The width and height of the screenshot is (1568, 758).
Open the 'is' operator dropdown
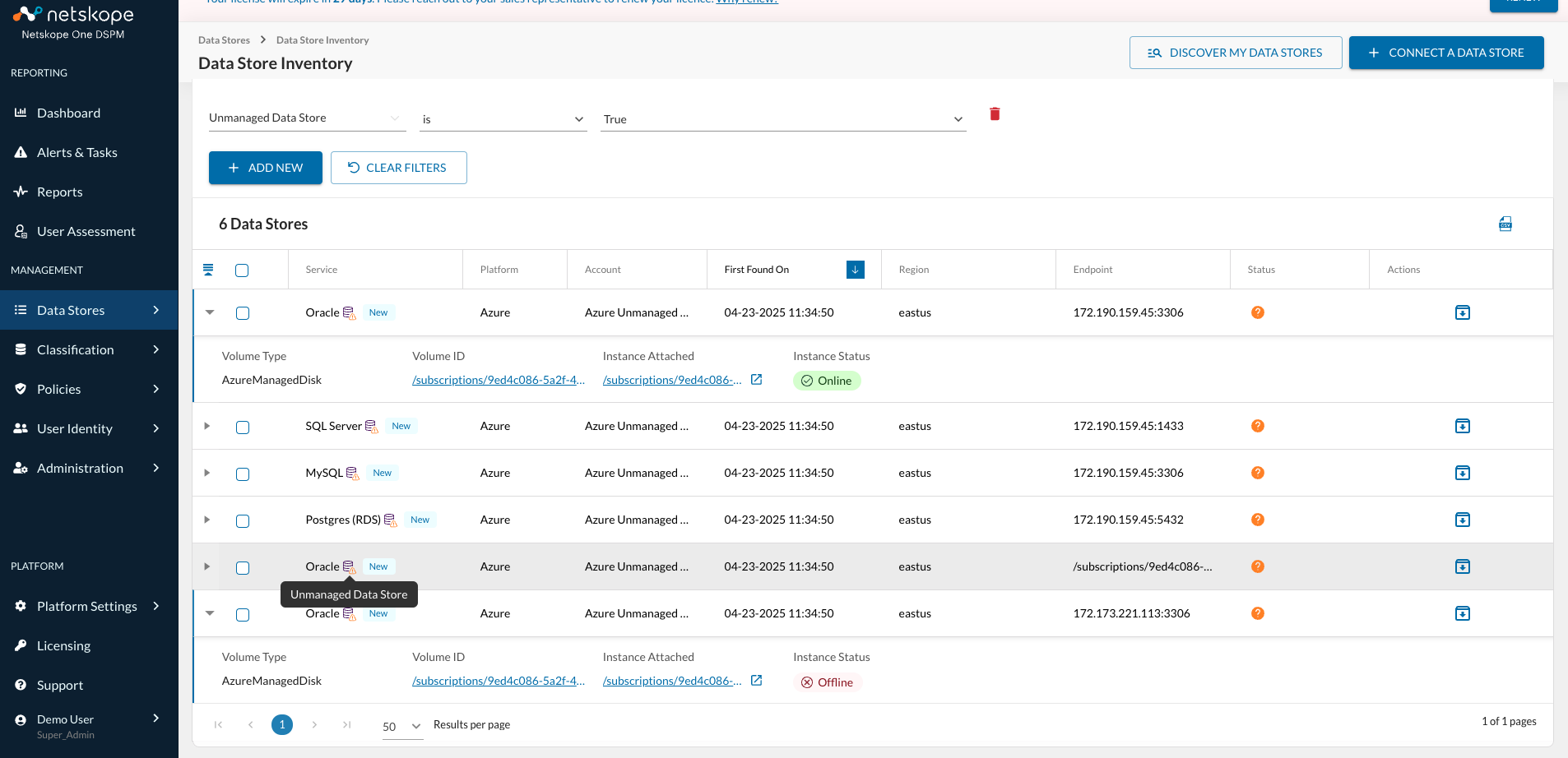[x=503, y=119]
